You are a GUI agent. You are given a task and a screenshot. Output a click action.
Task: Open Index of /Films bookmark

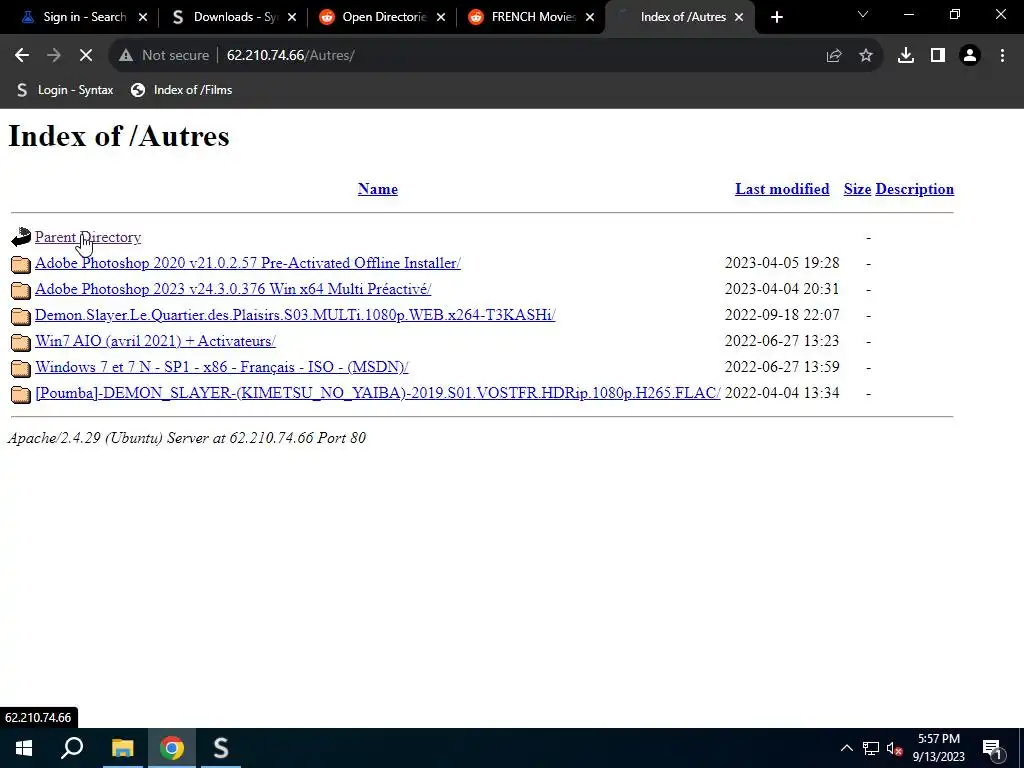pos(182,90)
